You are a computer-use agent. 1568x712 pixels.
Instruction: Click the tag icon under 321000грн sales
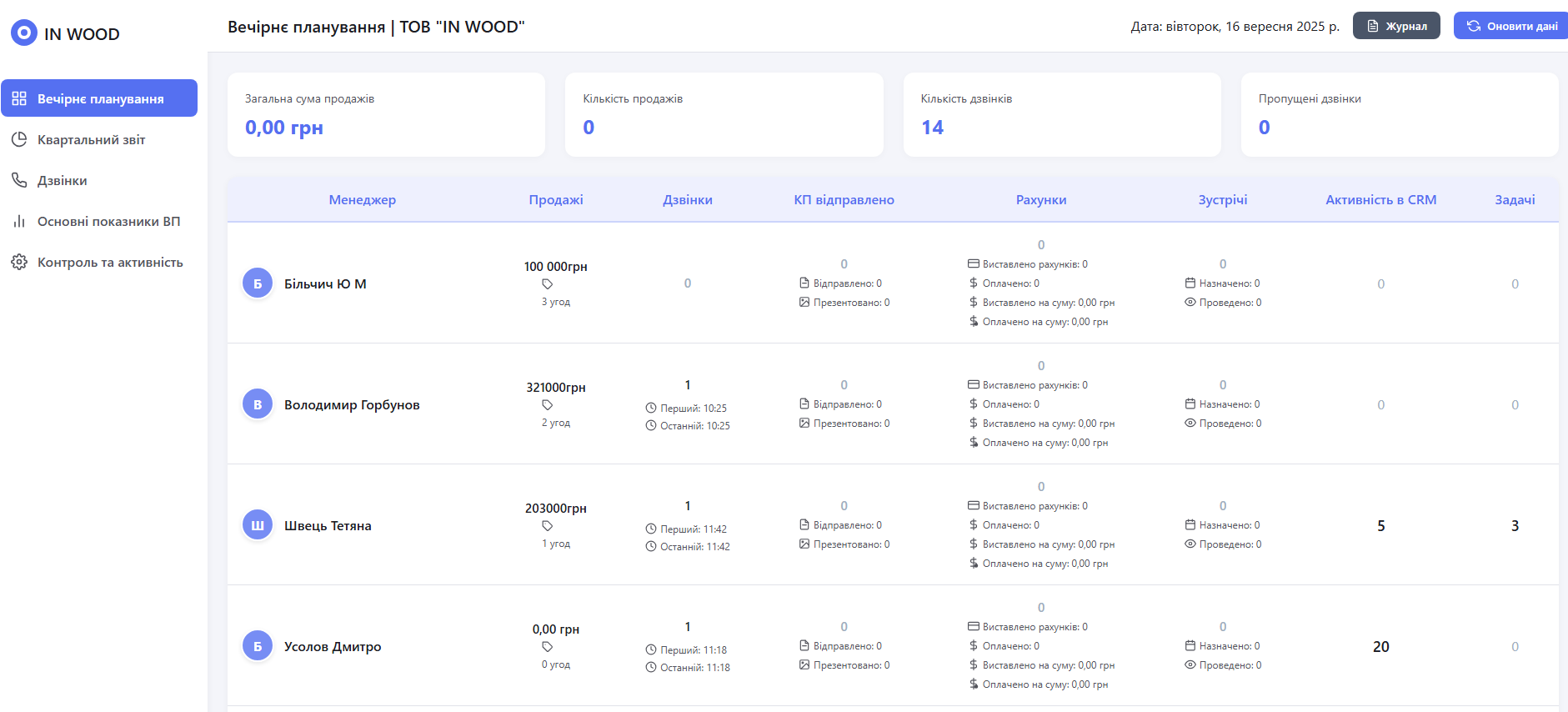(x=548, y=405)
